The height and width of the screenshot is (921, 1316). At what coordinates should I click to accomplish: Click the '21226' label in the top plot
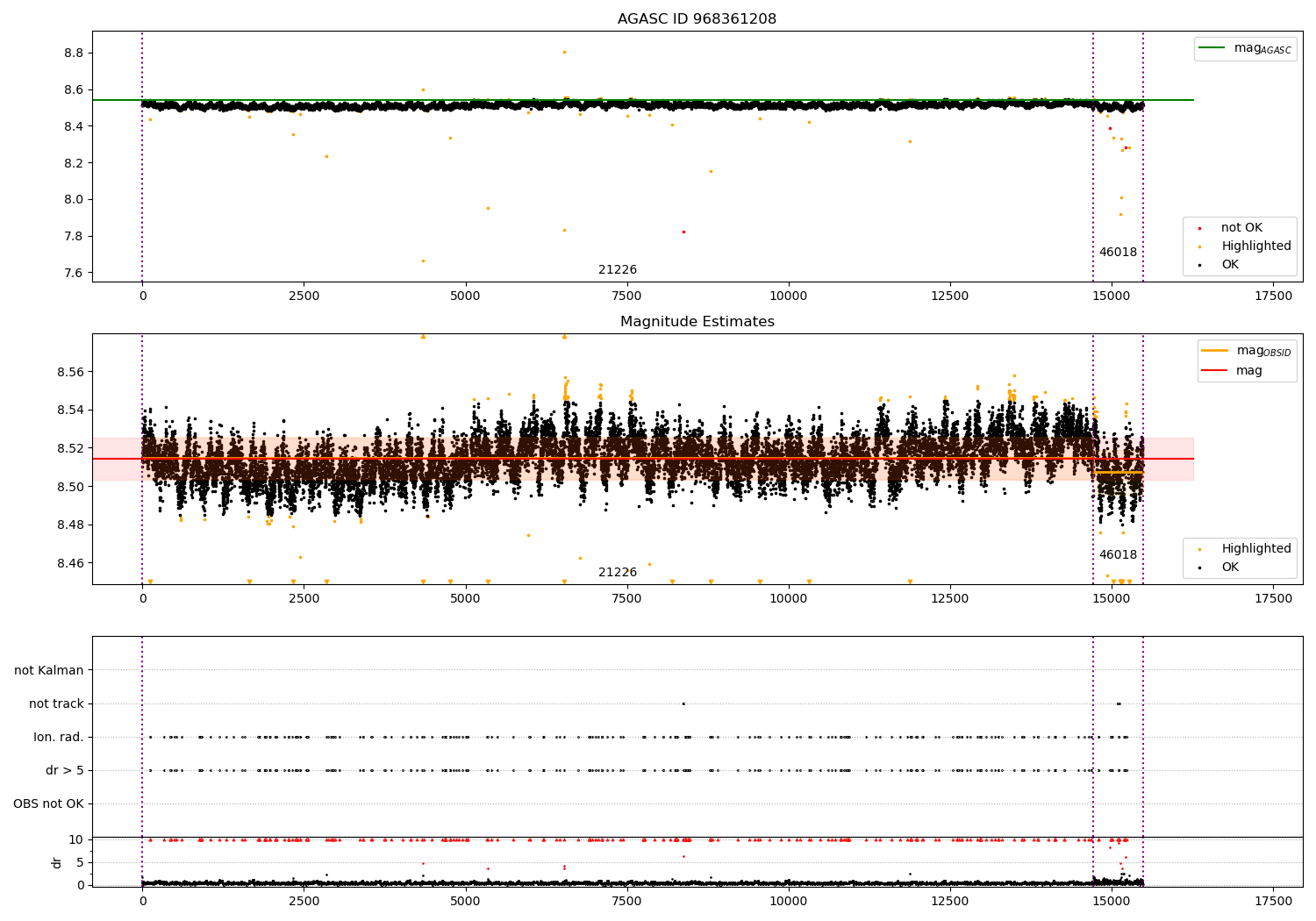[618, 269]
